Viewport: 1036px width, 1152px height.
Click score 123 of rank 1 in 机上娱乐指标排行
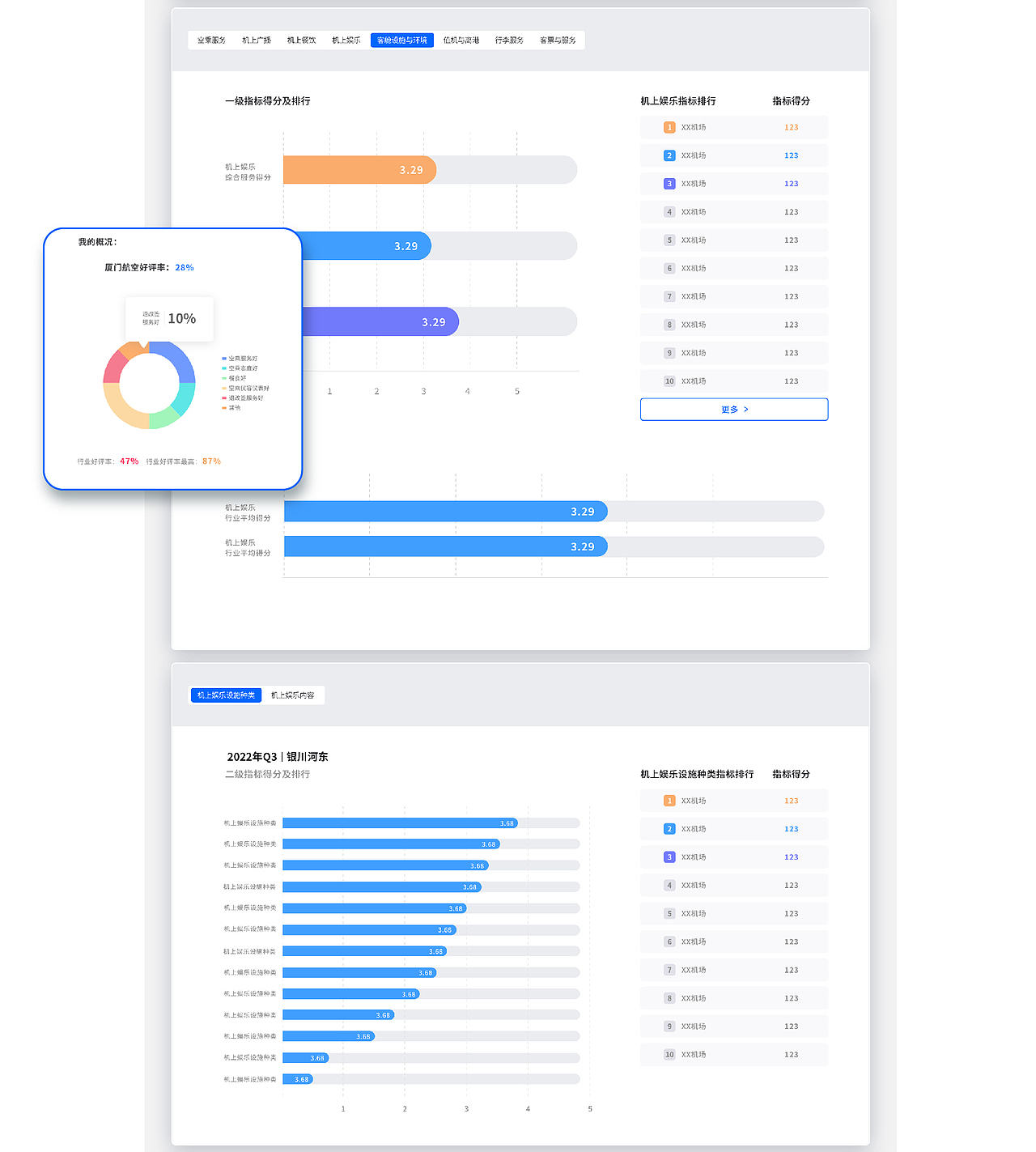coord(792,127)
